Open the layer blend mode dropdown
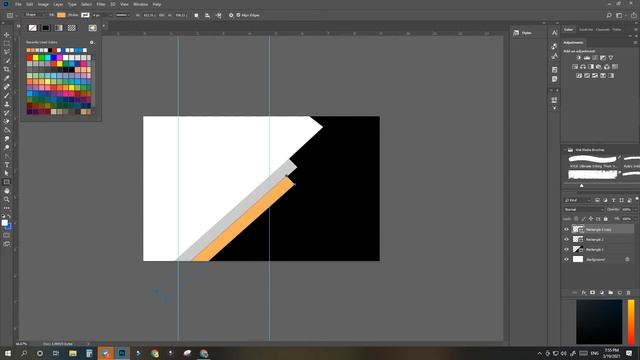Viewport: 640px width, 360px height. pyautogui.click(x=584, y=209)
